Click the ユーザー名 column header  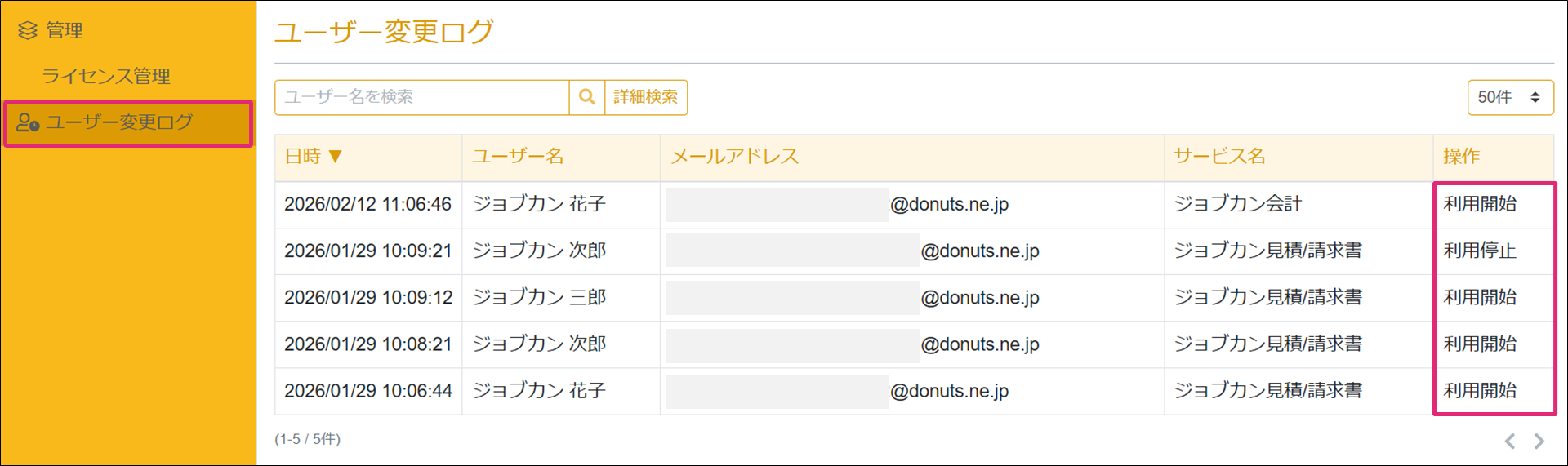[x=518, y=156]
